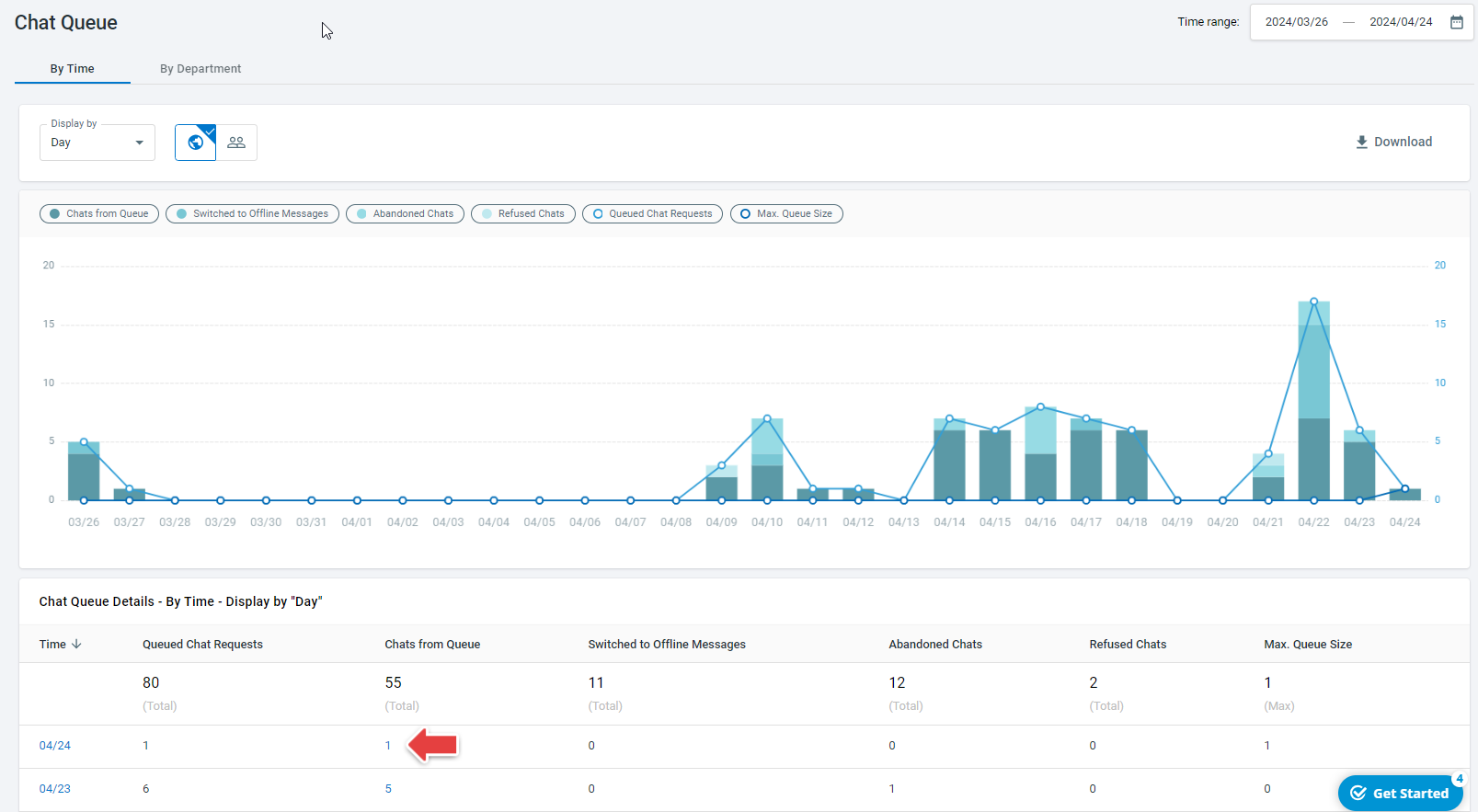Click Chats from Queue value 1 for 04/24

pyautogui.click(x=388, y=746)
